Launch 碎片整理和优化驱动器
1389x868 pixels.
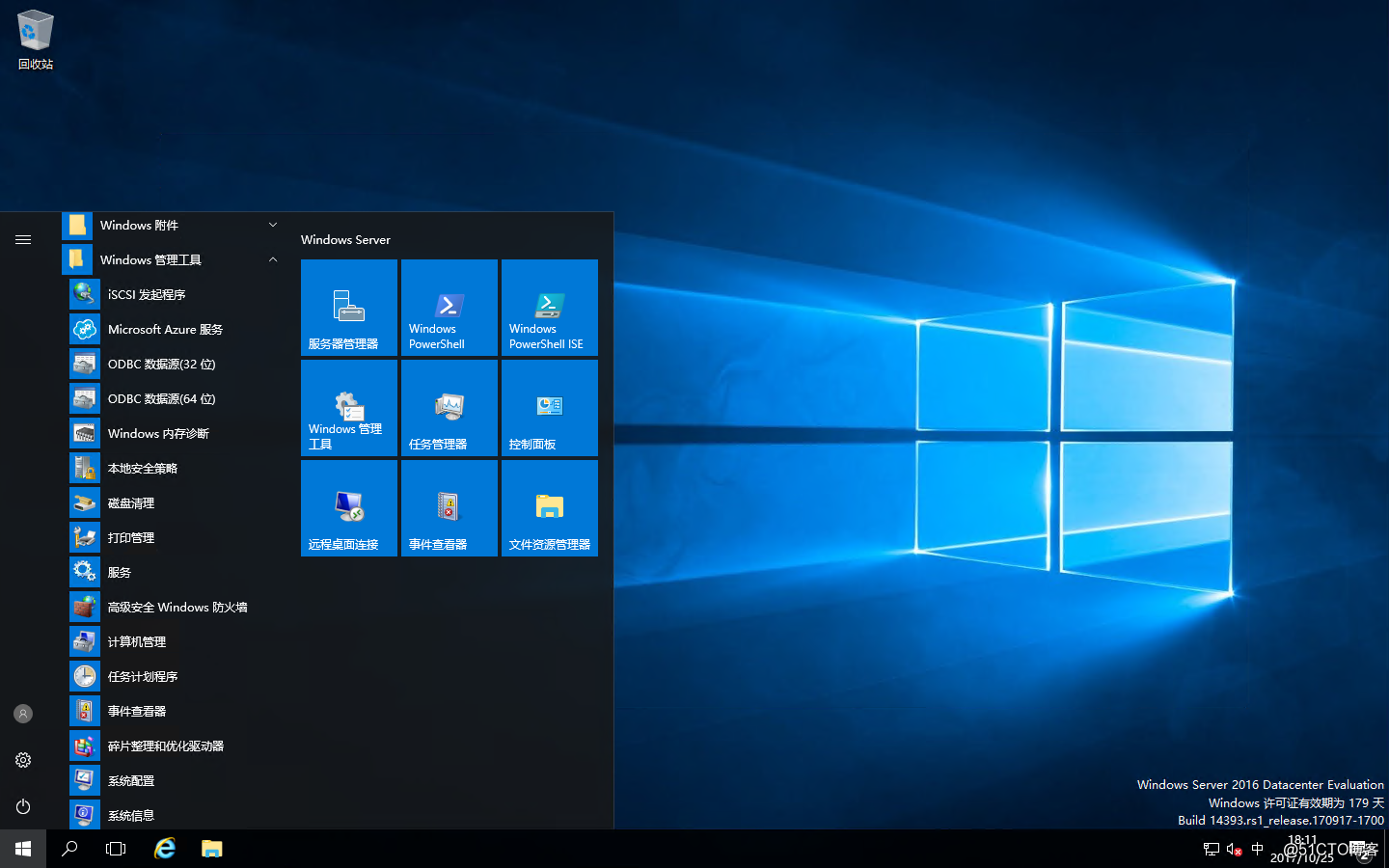coord(176,746)
